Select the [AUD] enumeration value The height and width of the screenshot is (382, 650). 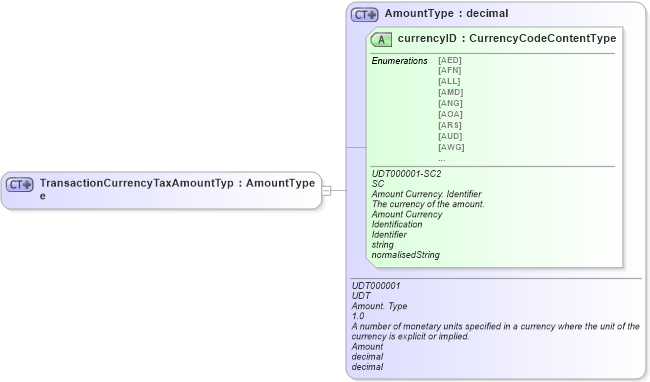pos(450,136)
